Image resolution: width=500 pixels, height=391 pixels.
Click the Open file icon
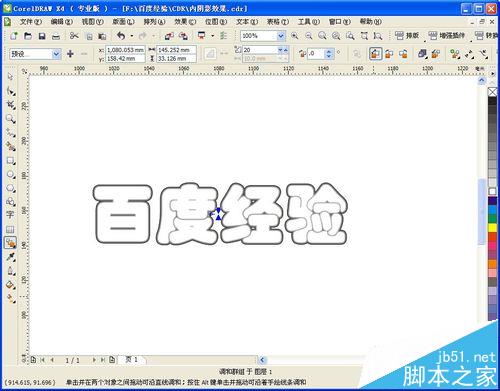point(28,36)
